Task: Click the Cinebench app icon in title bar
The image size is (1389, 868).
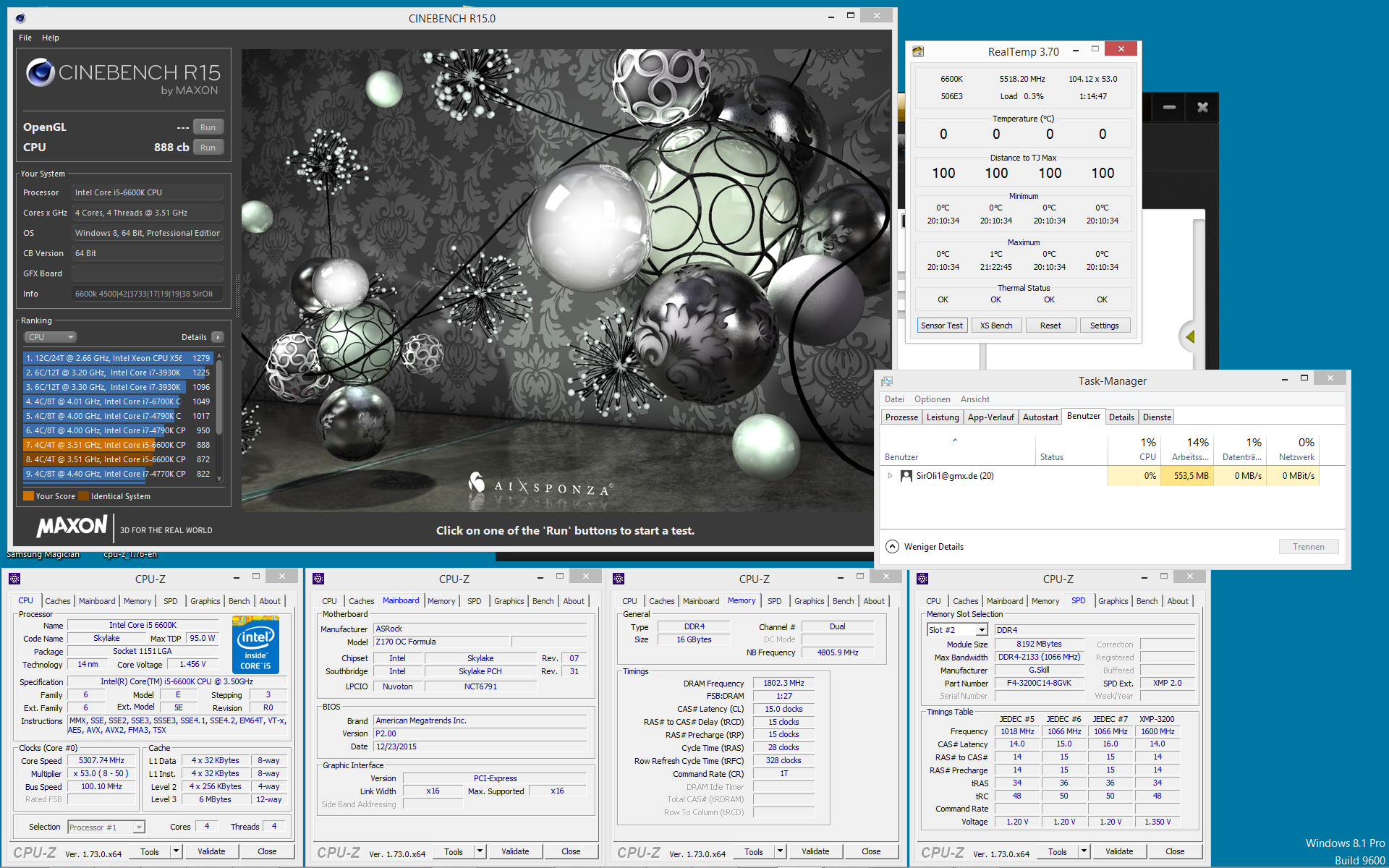Action: click(20, 18)
